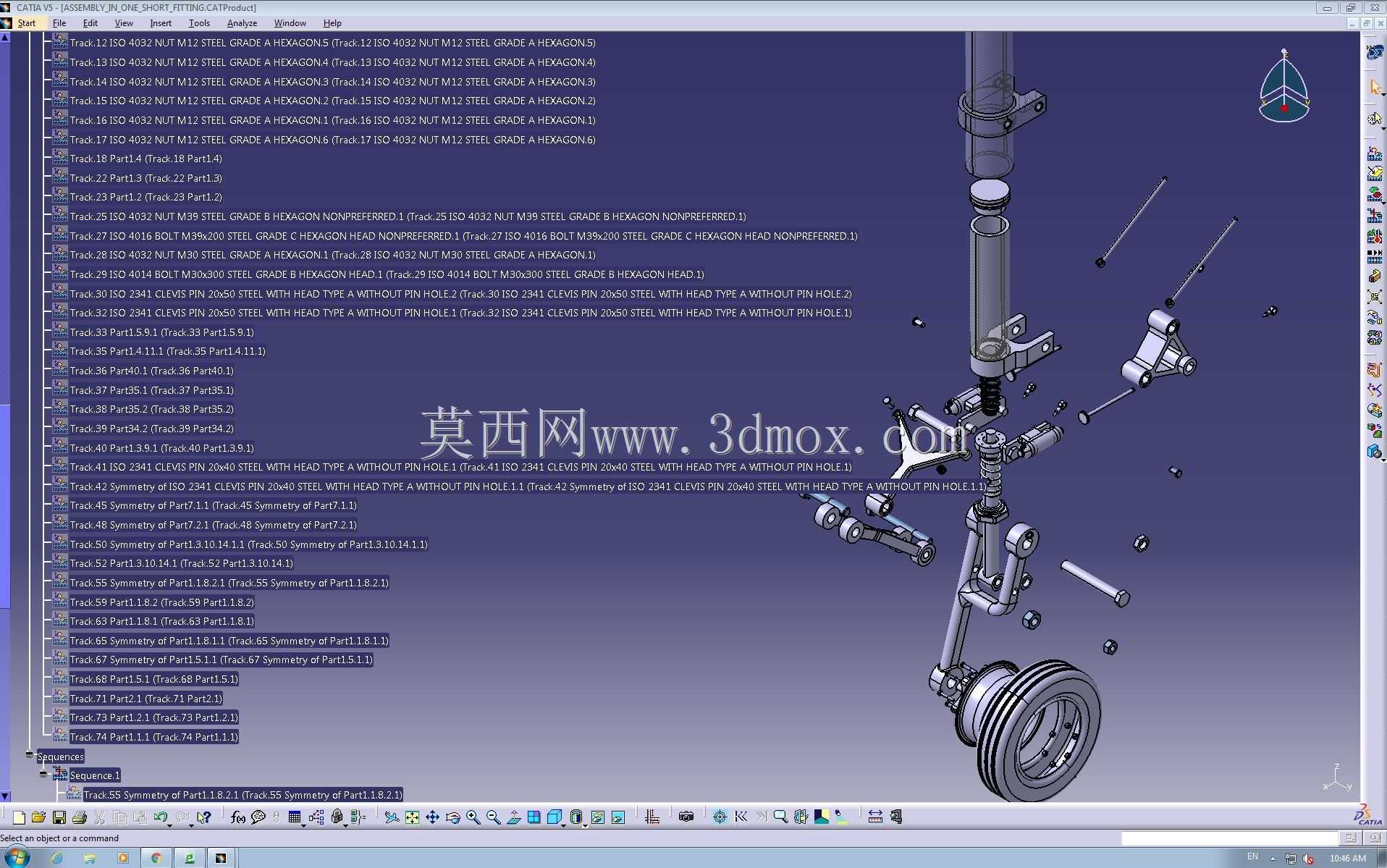Click the Create Multi-View icon
Image resolution: width=1387 pixels, height=868 pixels.
pyautogui.click(x=534, y=817)
